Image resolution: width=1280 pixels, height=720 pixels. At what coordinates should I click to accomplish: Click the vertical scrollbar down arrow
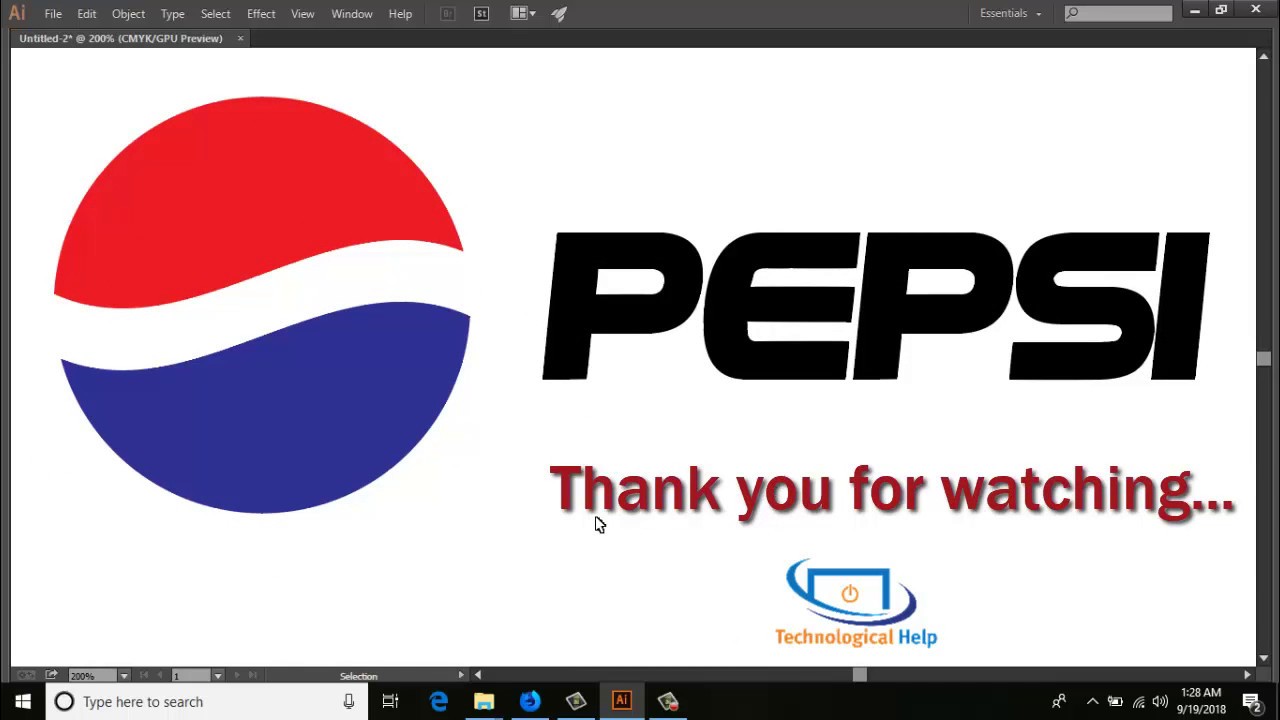pyautogui.click(x=1264, y=658)
